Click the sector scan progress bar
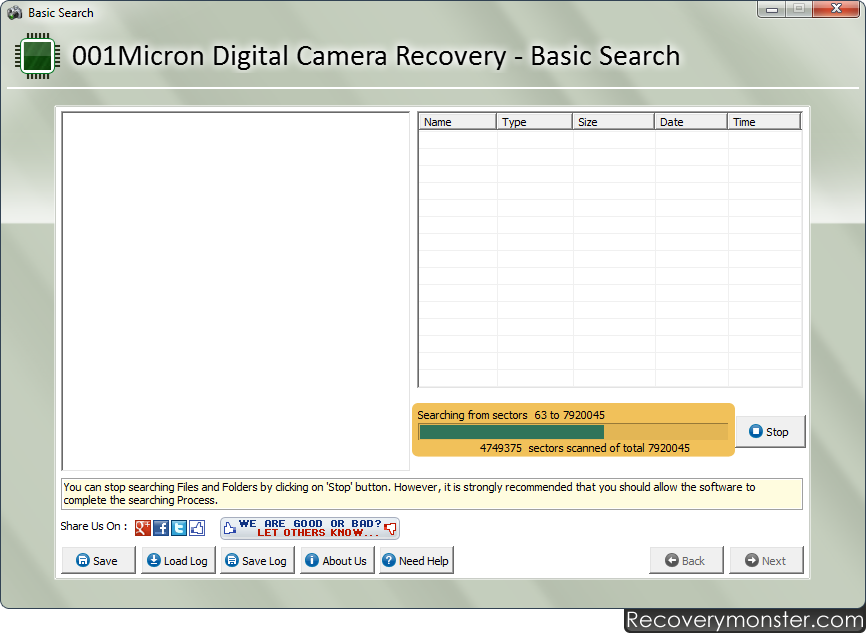Image resolution: width=866 pixels, height=633 pixels. click(573, 432)
